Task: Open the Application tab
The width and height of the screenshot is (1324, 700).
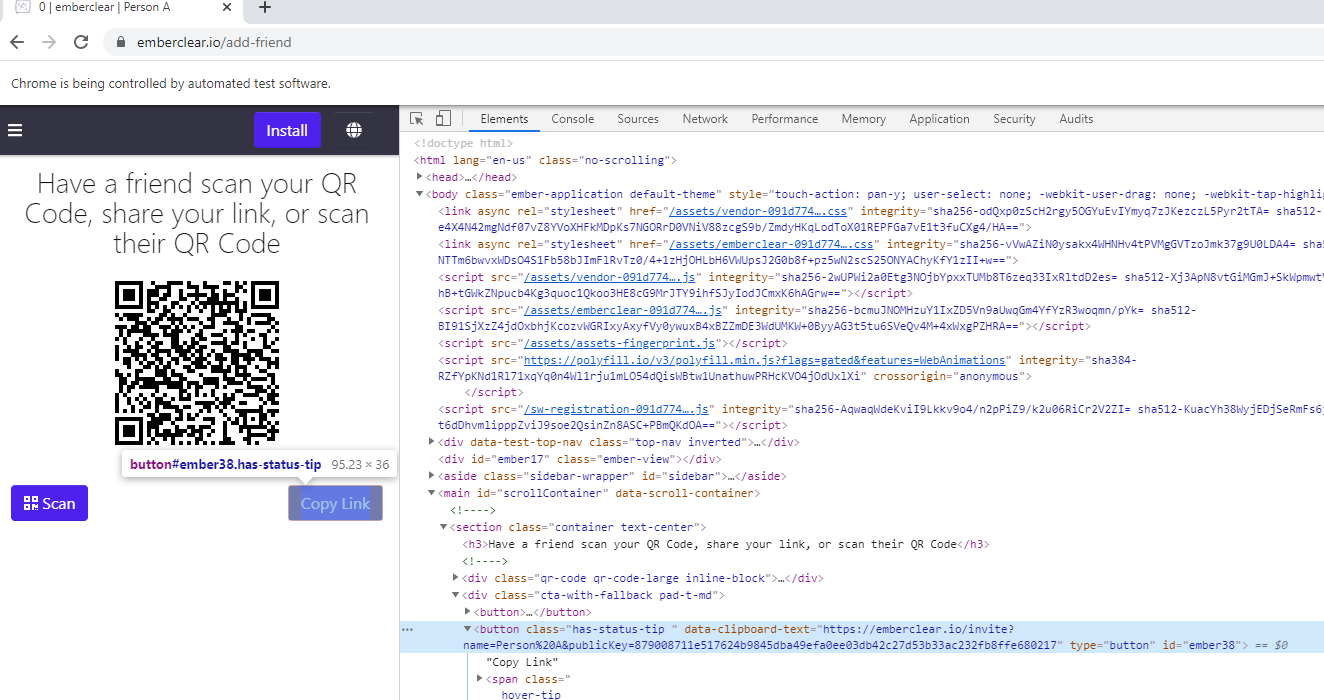Action: click(939, 118)
